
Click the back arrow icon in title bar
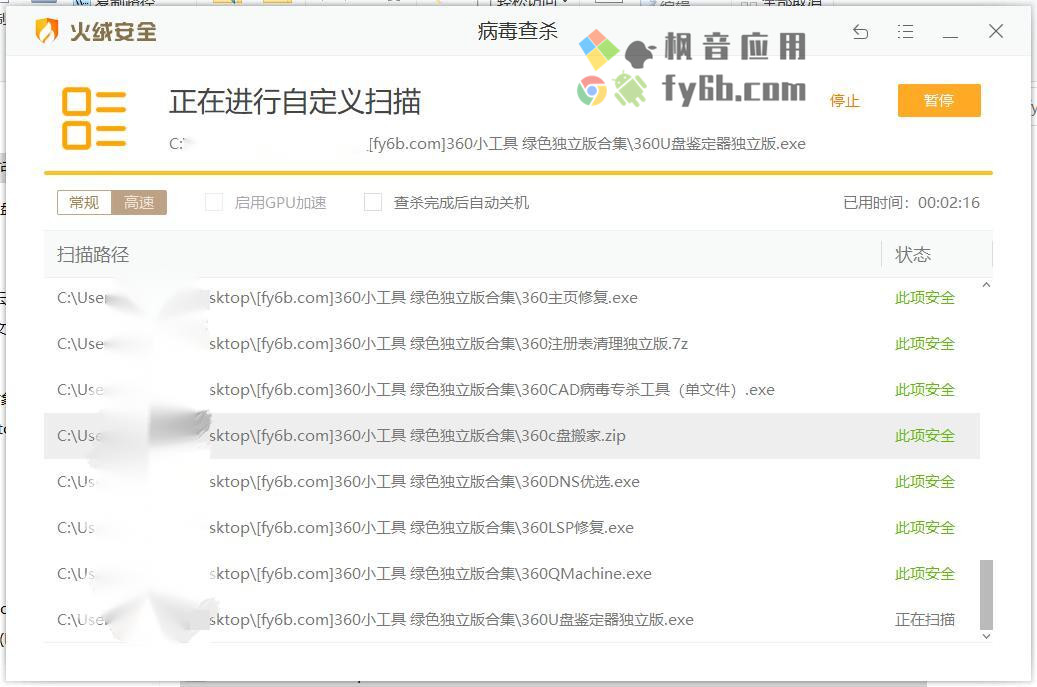coord(860,31)
